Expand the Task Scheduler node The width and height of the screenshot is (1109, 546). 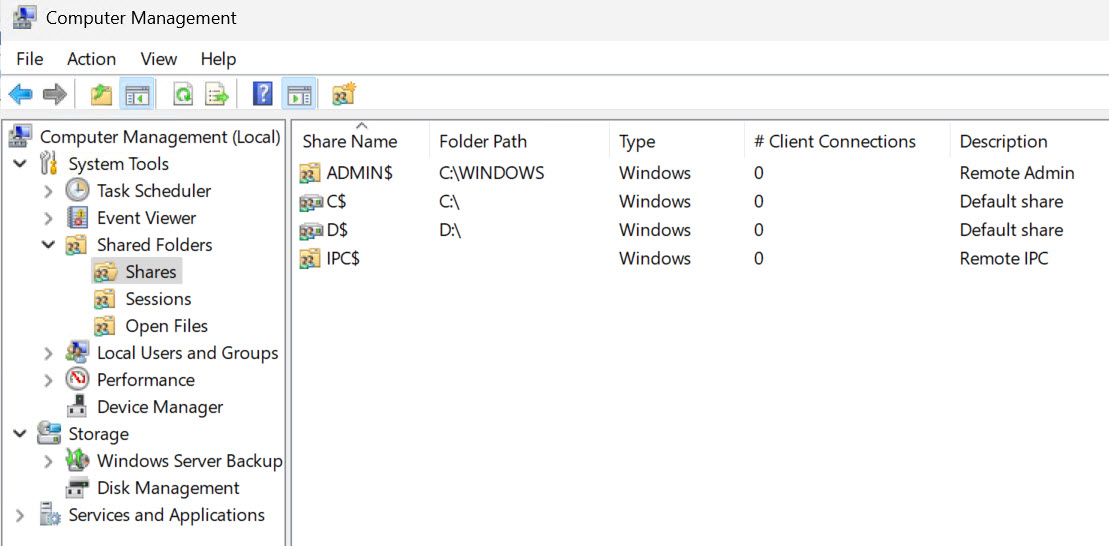tap(47, 191)
